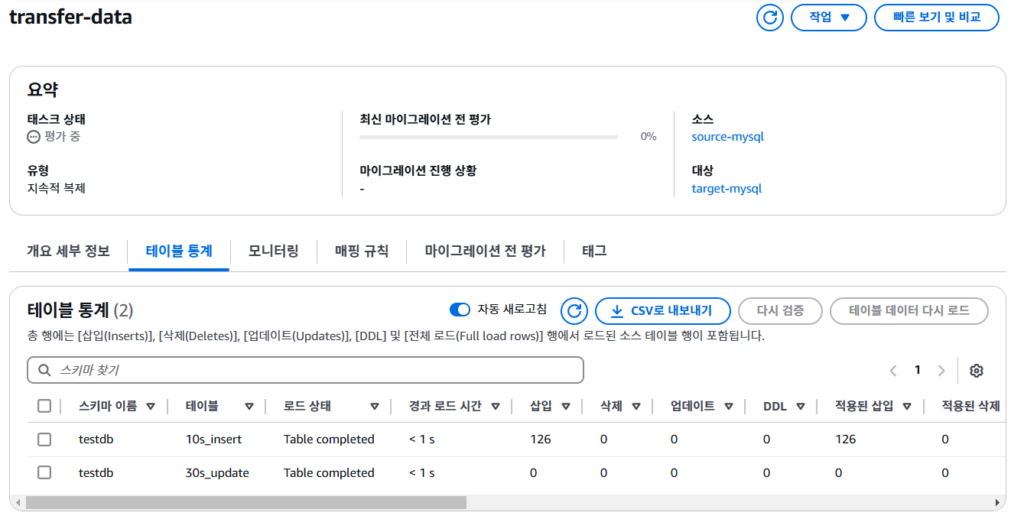This screenshot has height=532, width=1024.
Task: Switch to the 모니터링 tab
Action: click(273, 251)
